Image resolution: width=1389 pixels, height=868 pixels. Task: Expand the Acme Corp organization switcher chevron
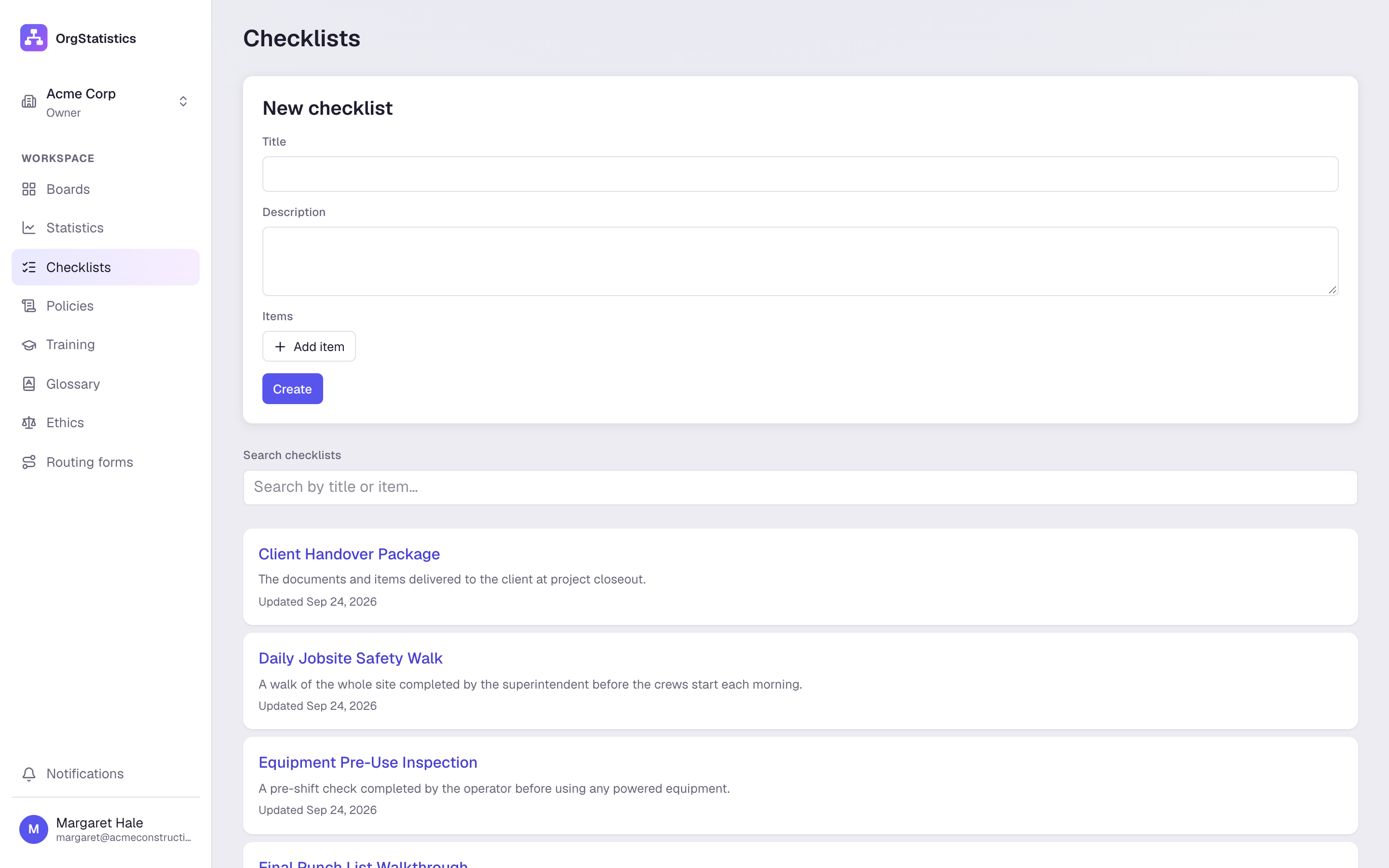pyautogui.click(x=183, y=102)
